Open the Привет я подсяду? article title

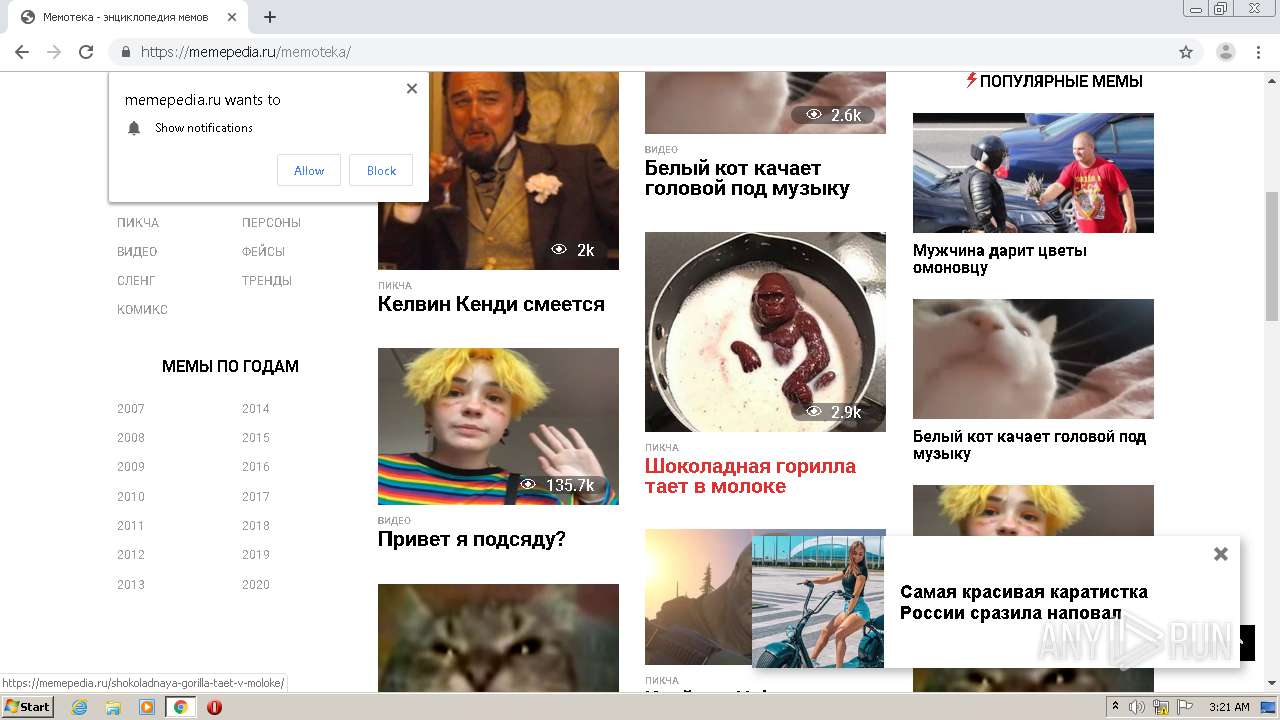(472, 540)
